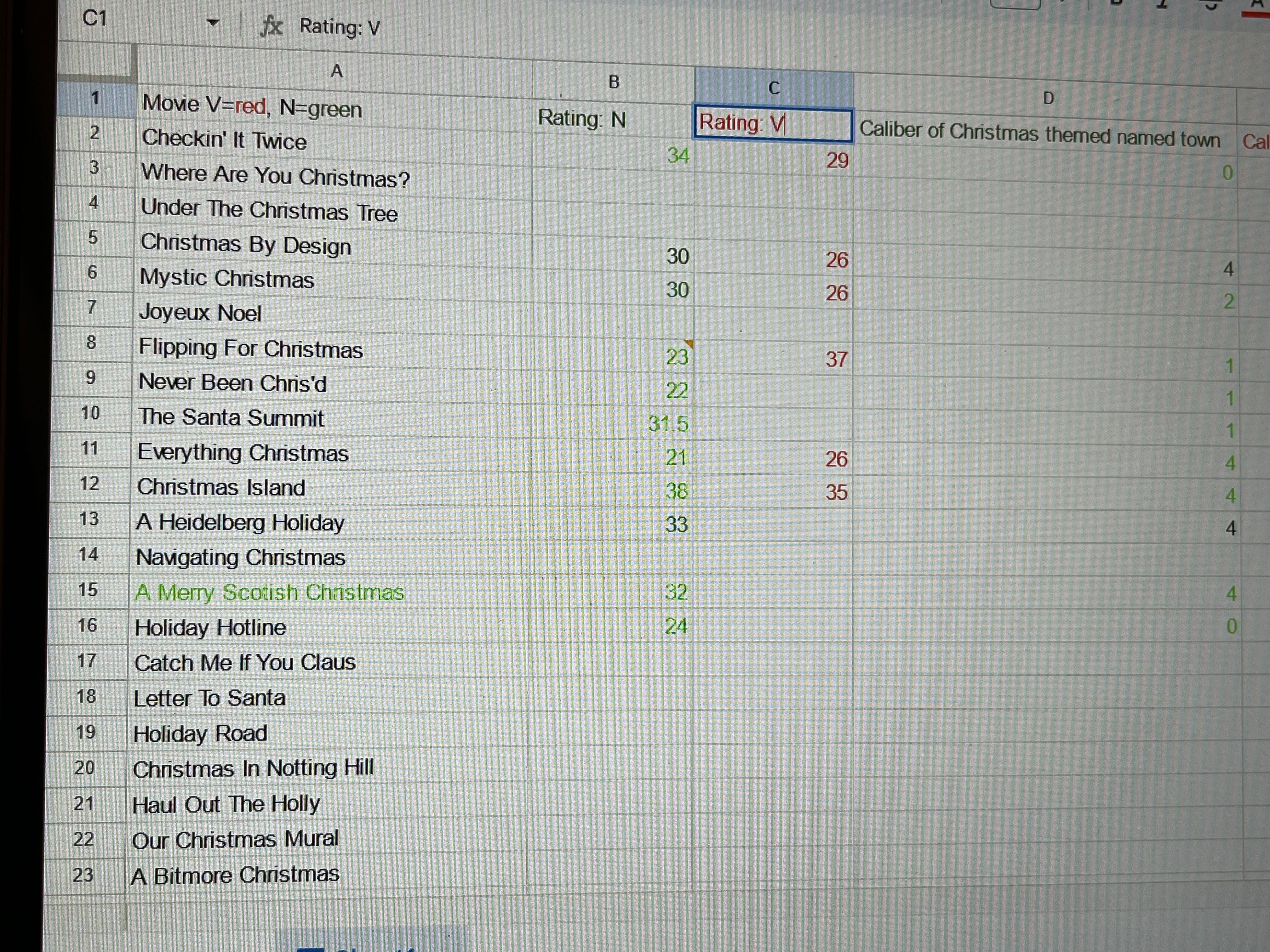
Task: Click the 'Christmas In Notting Hill' cell
Action: [x=253, y=768]
